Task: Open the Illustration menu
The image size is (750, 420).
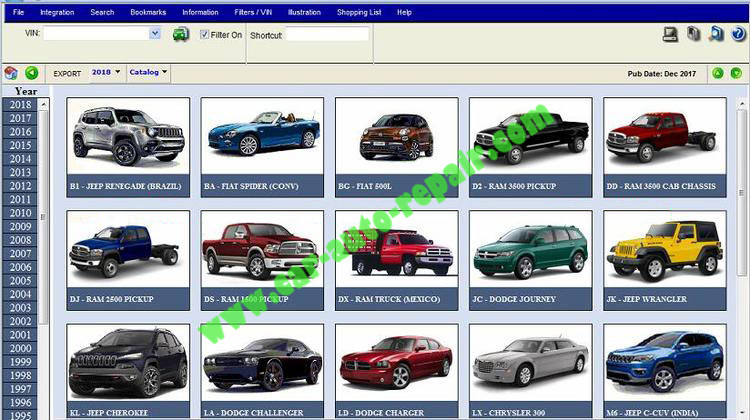Action: click(304, 12)
